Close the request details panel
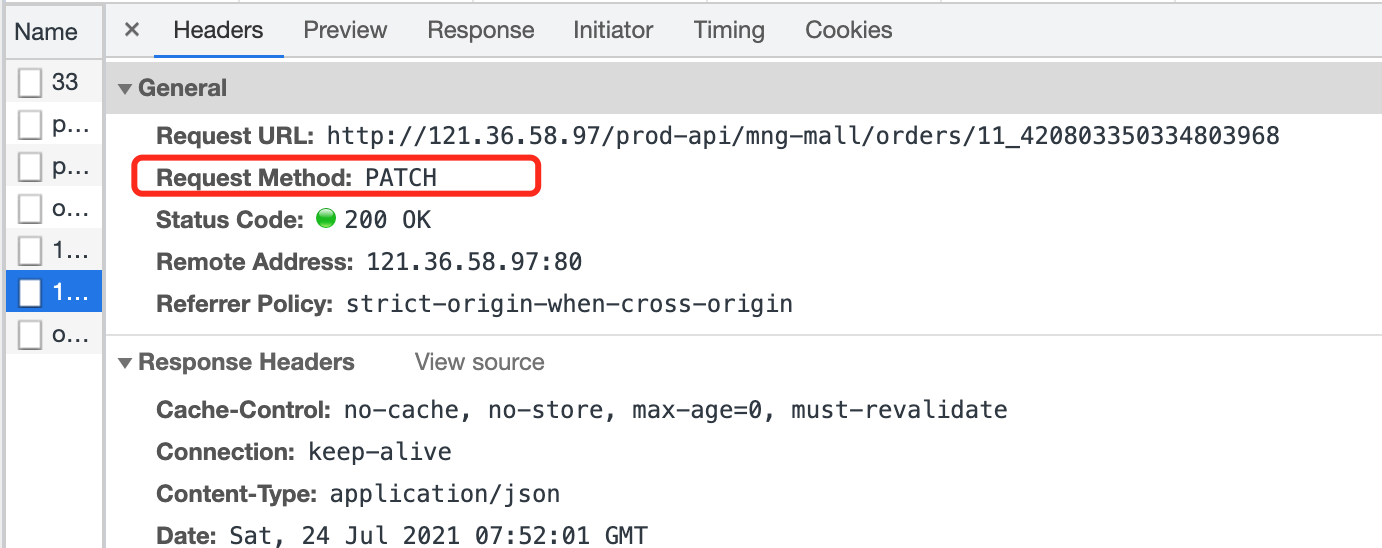The height and width of the screenshot is (548, 1382). pos(131,30)
